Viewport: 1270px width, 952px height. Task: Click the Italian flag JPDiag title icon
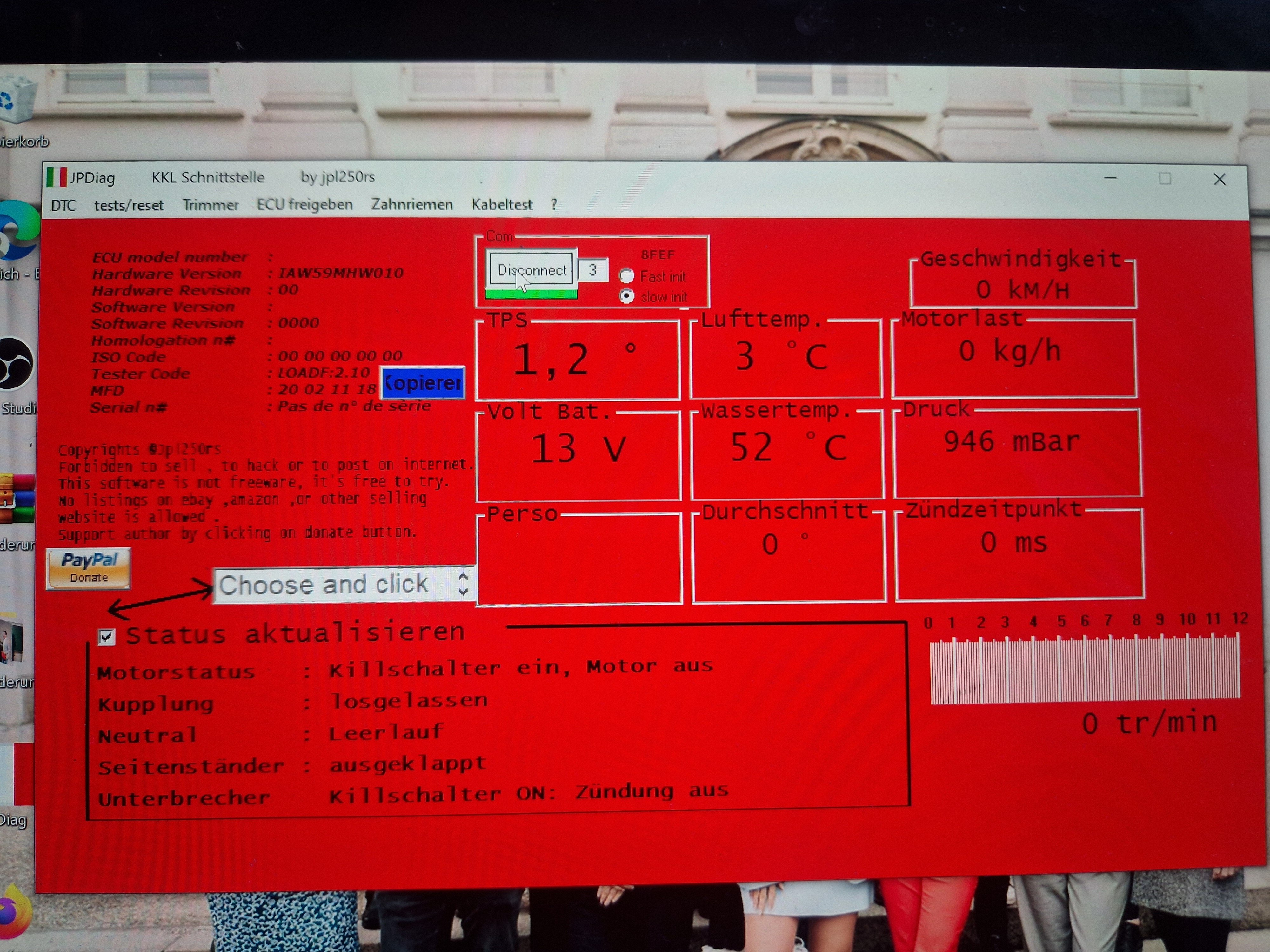(56, 177)
